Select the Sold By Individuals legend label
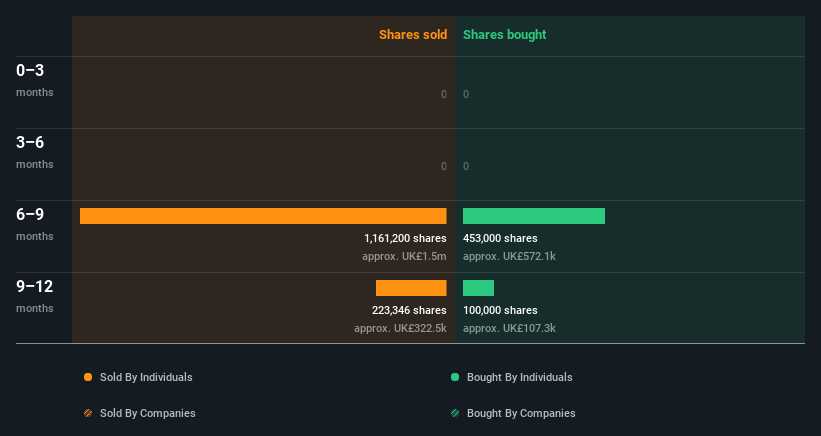The height and width of the screenshot is (436, 821). (146, 377)
